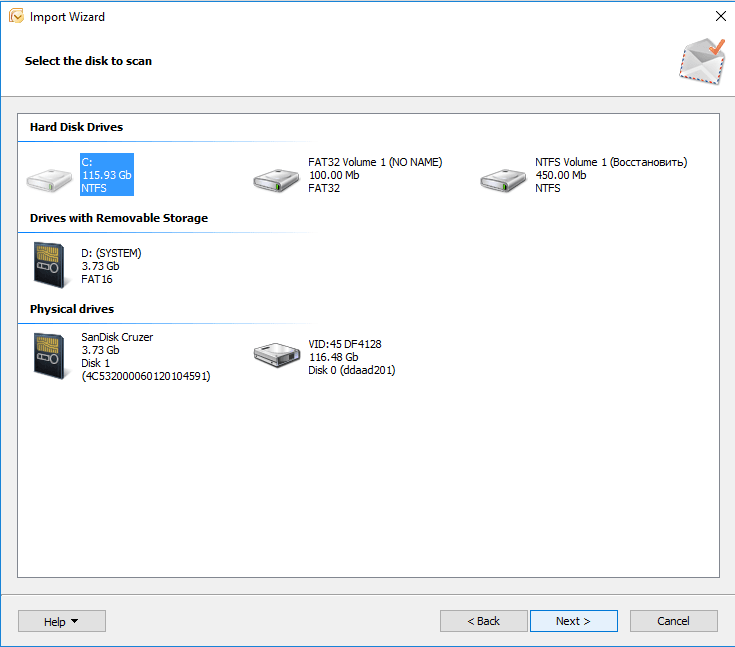The width and height of the screenshot is (735, 647).
Task: Select the SanDisk Cruzer Disk 1 label
Action: pos(145,357)
